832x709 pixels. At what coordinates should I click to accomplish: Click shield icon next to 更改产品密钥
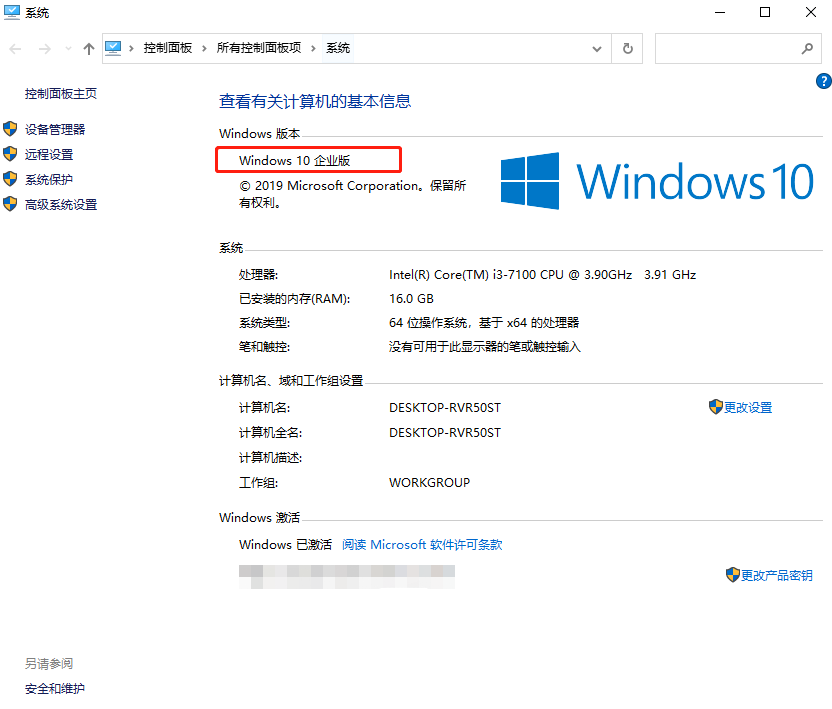[x=733, y=575]
